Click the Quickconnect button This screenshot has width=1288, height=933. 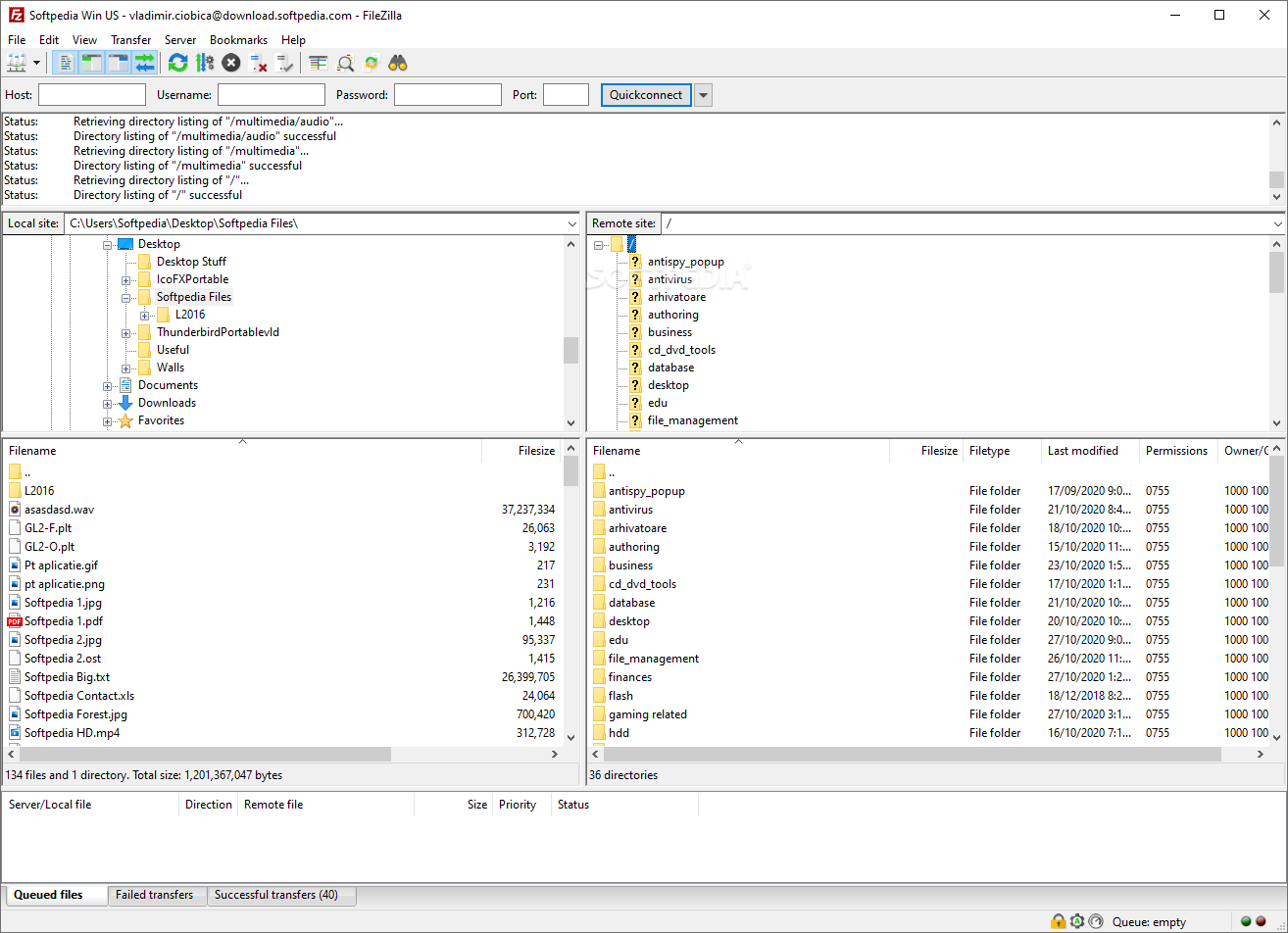coord(646,95)
